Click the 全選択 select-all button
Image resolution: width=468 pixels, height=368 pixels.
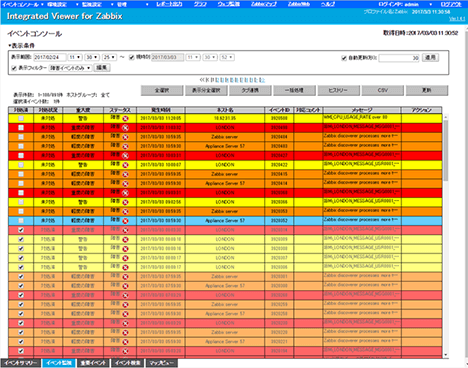tap(162, 90)
